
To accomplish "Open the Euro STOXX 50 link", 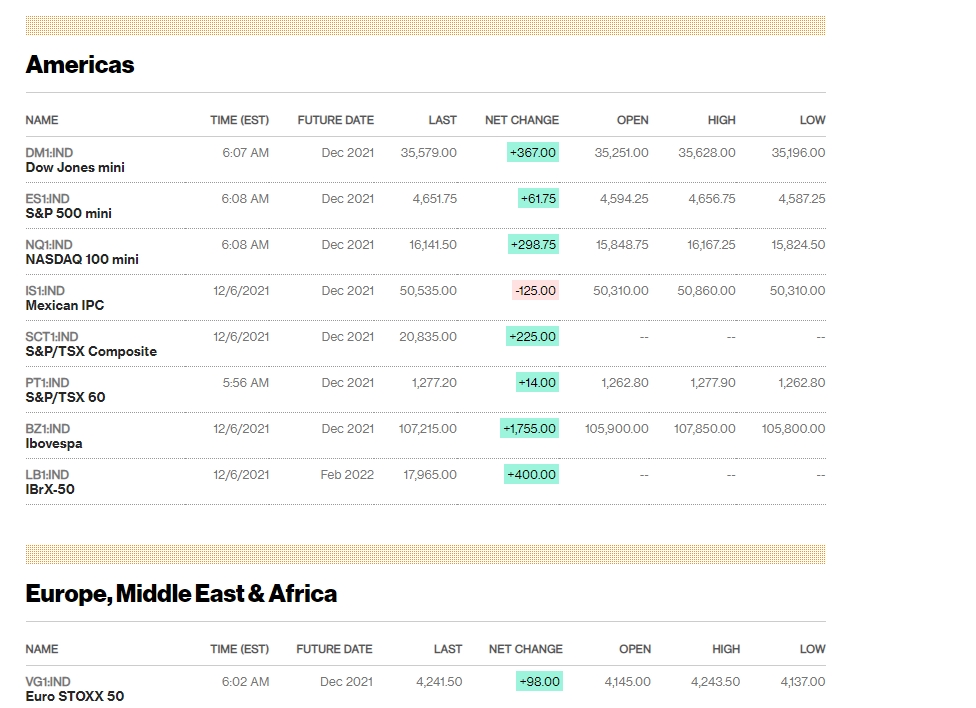I will pos(75,697).
